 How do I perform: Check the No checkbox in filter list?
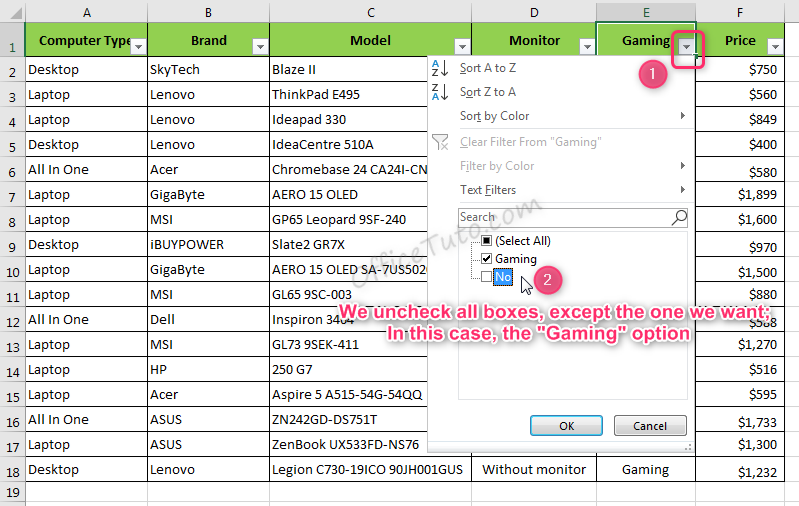click(x=487, y=277)
